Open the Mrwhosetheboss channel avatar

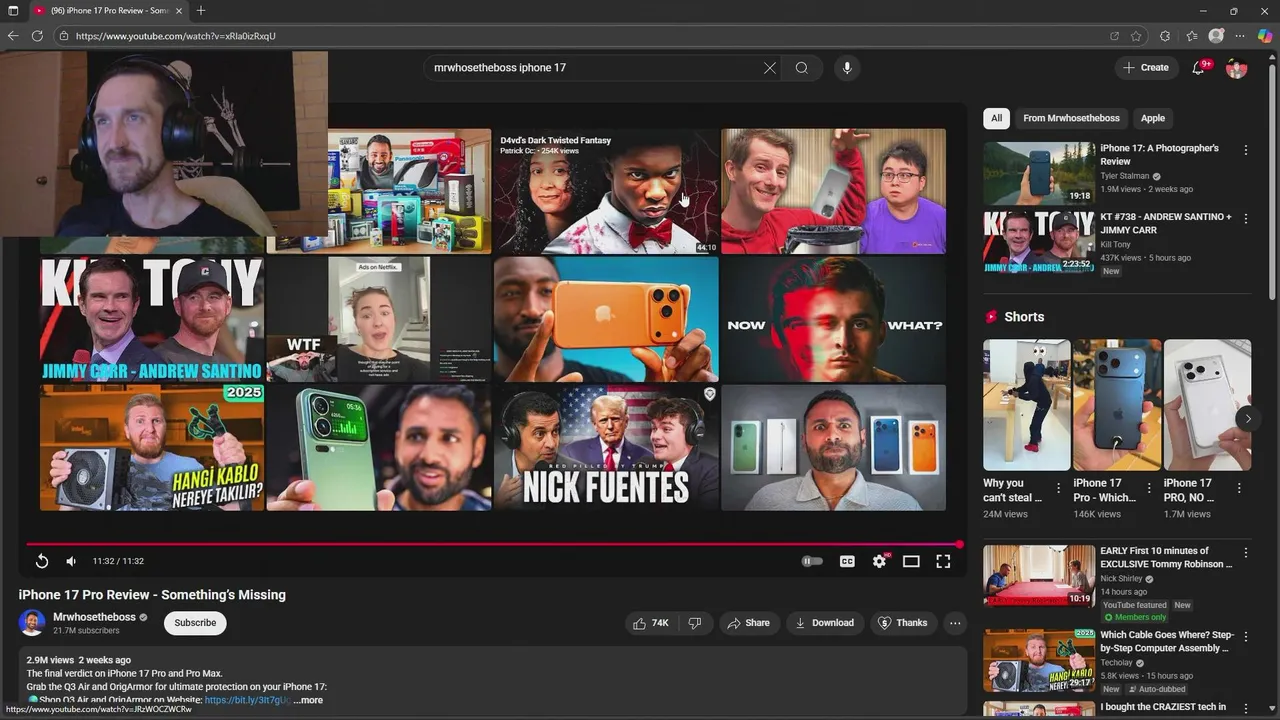[32, 622]
